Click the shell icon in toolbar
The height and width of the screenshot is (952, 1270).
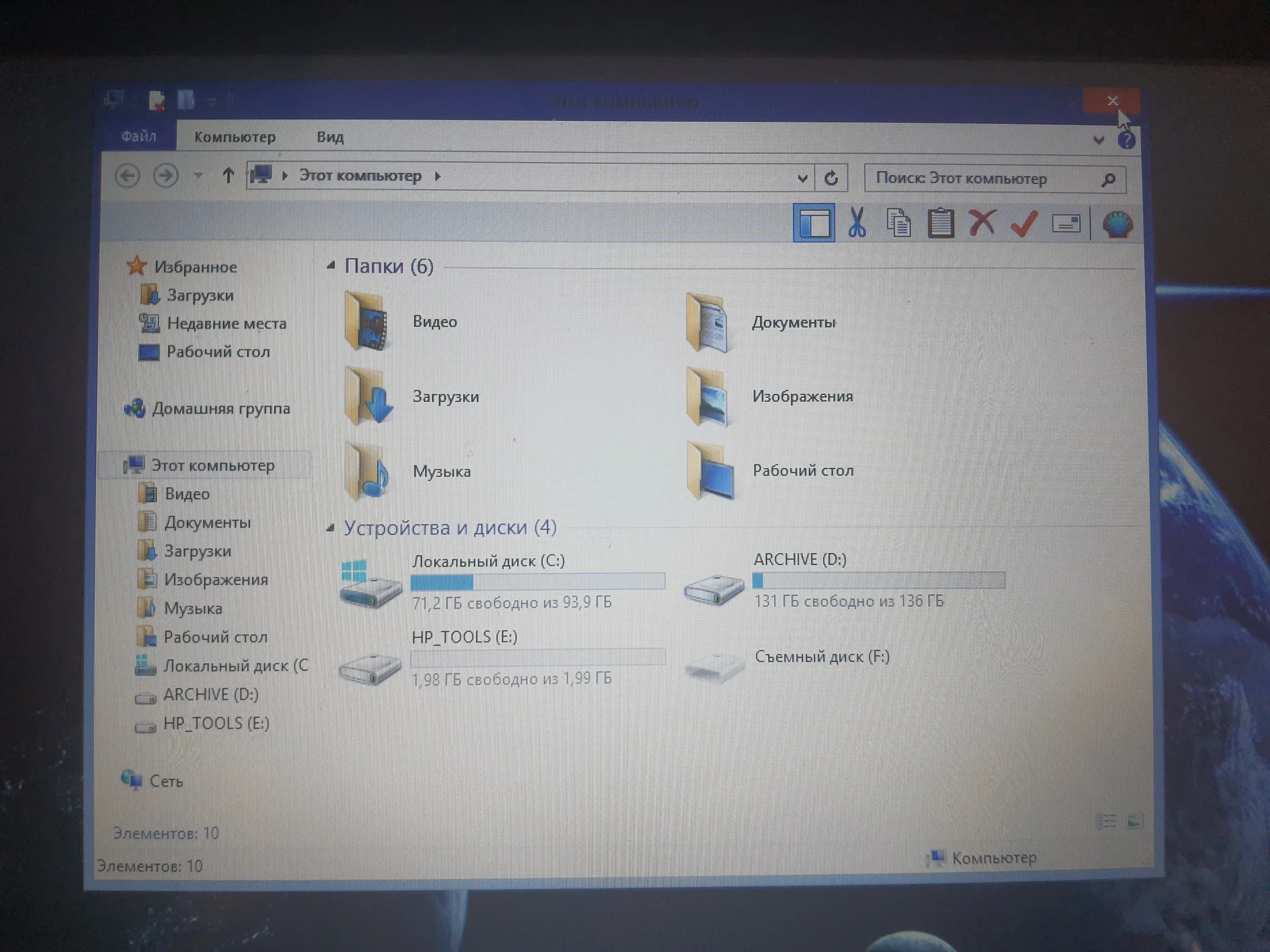point(1117,225)
